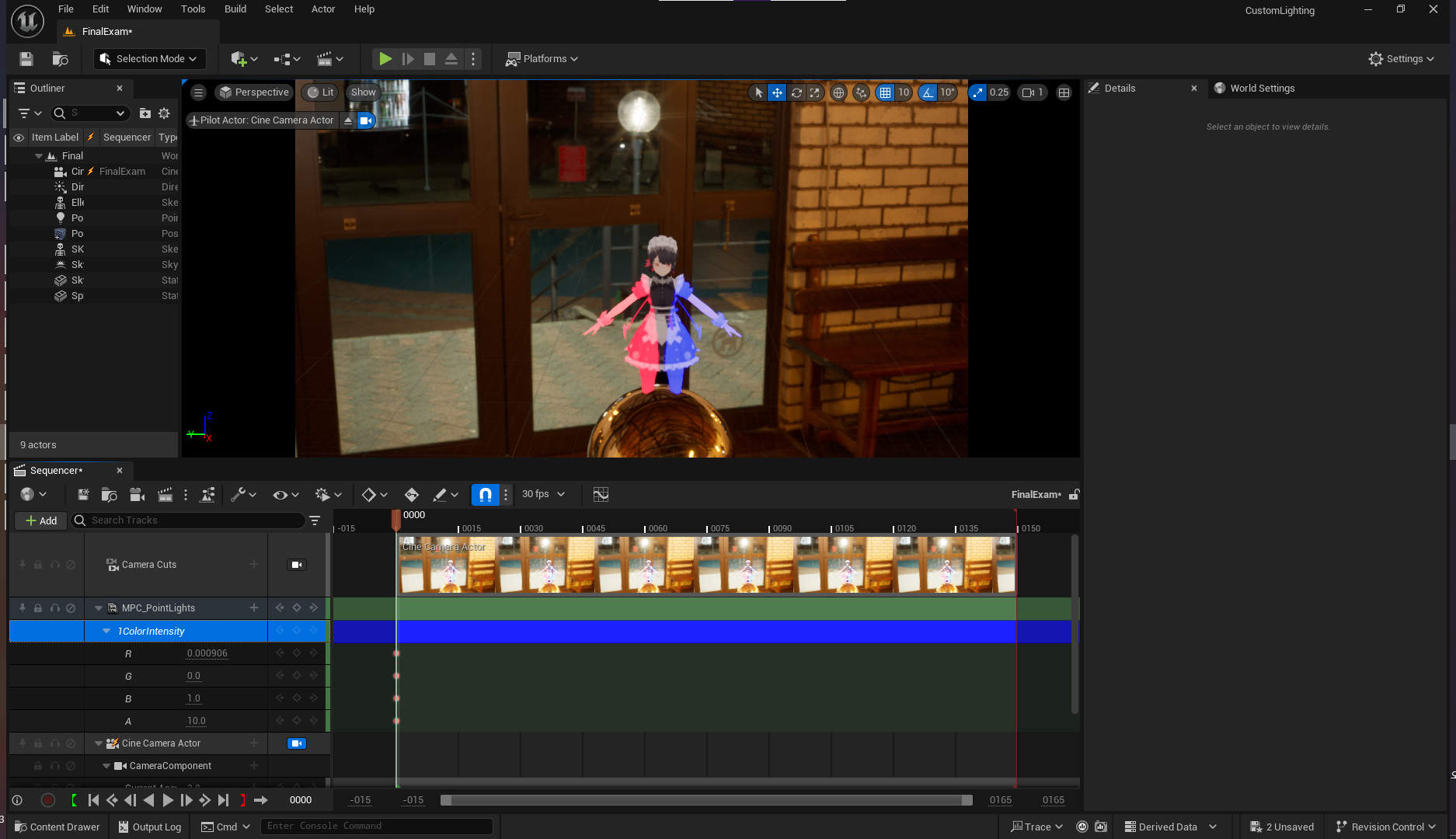Click the Sequencer timeline range scrollbar
Screen dimensions: 1456x839
click(706, 800)
